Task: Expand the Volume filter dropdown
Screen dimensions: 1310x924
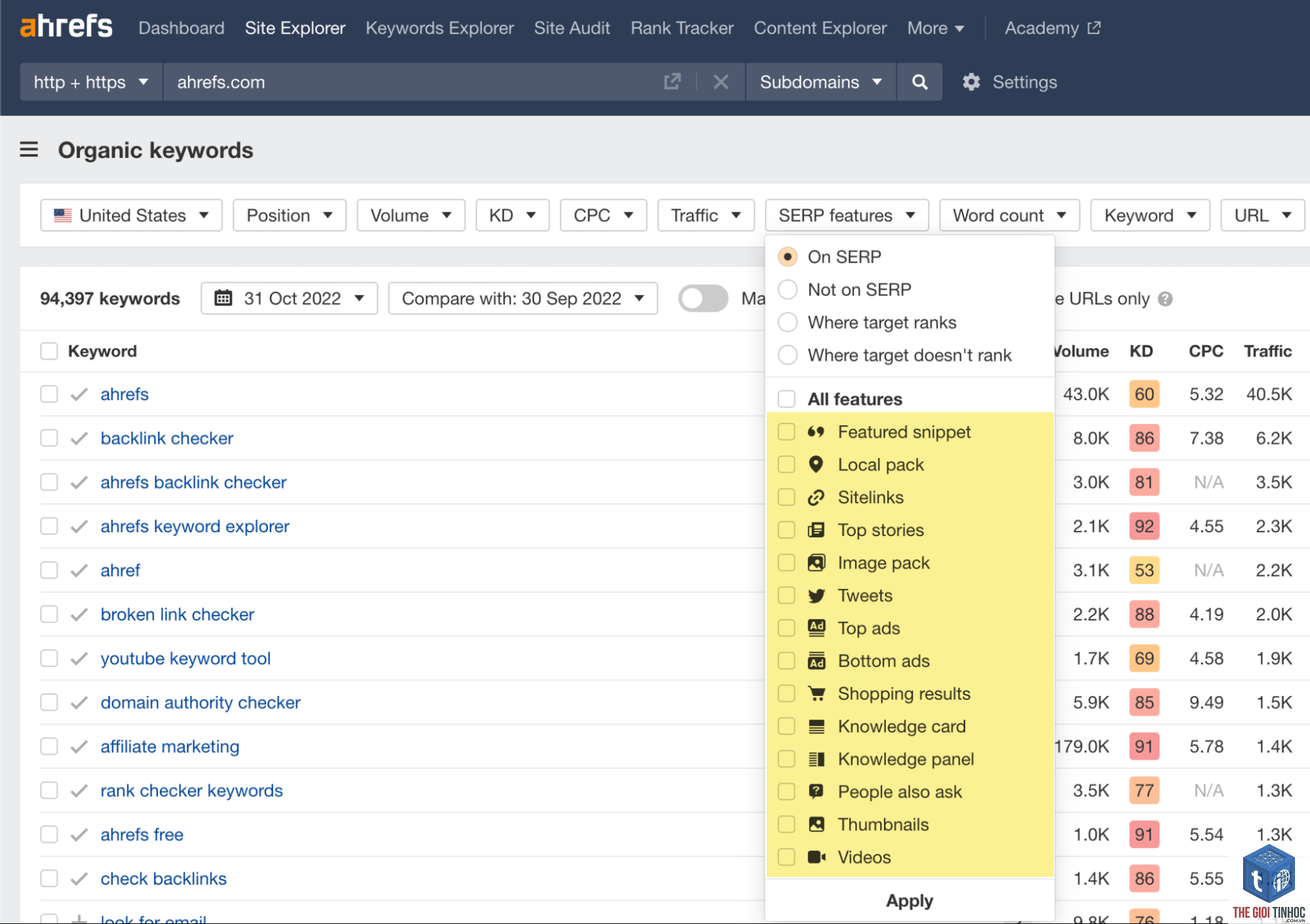Action: 411,216
